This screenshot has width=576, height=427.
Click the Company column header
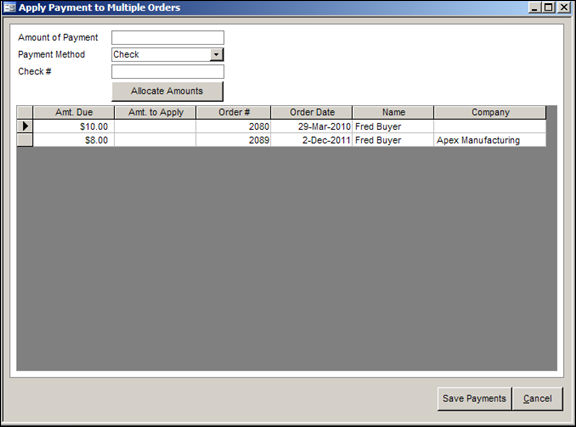pos(490,112)
